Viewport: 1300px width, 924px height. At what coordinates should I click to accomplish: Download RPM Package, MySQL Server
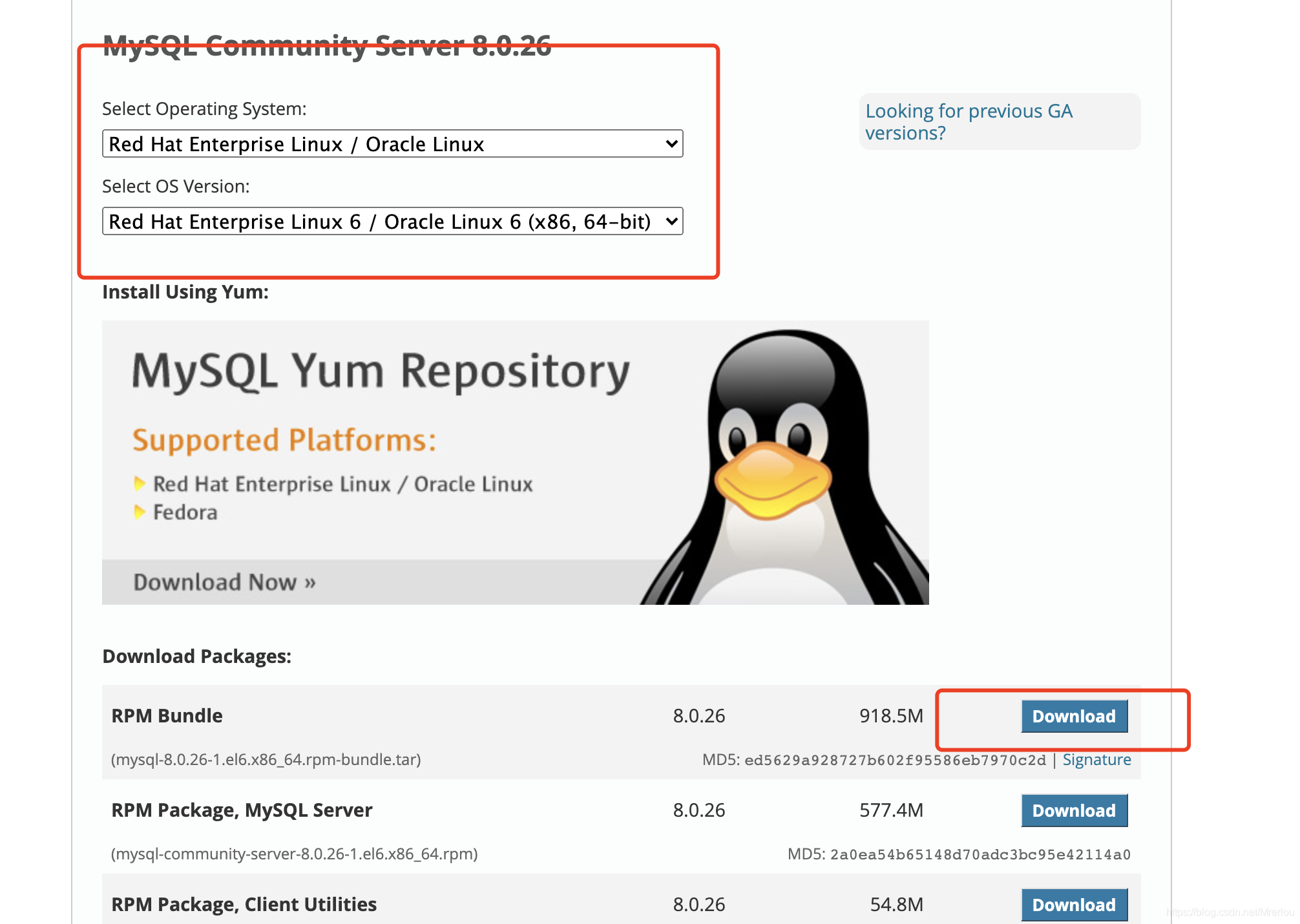pyautogui.click(x=1074, y=810)
